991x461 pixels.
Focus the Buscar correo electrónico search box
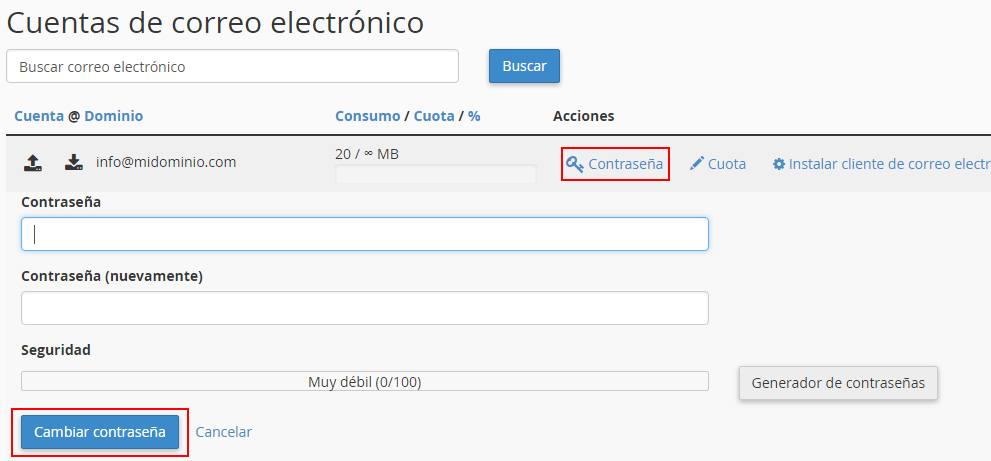232,67
